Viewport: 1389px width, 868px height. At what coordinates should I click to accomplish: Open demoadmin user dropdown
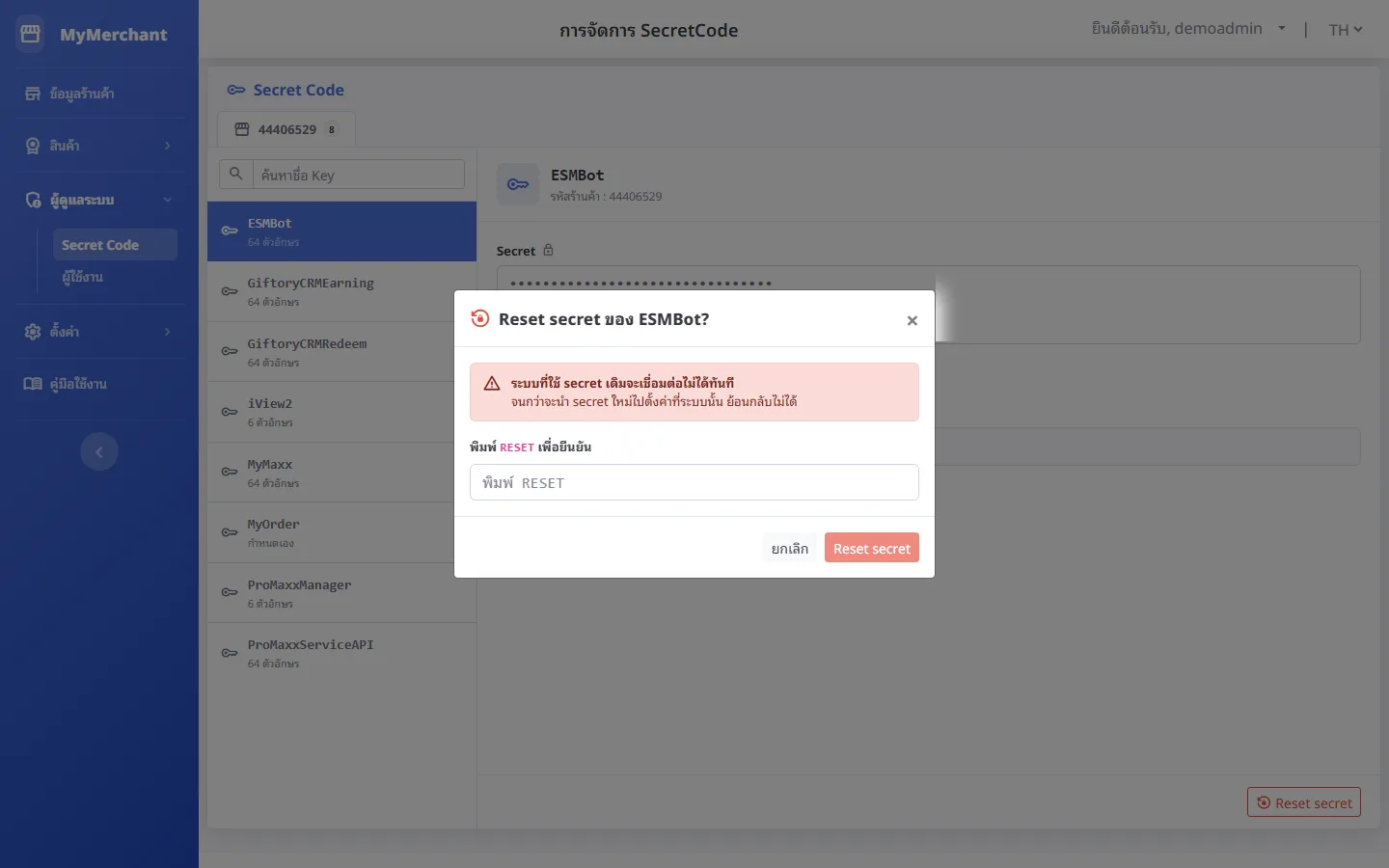[1188, 29]
